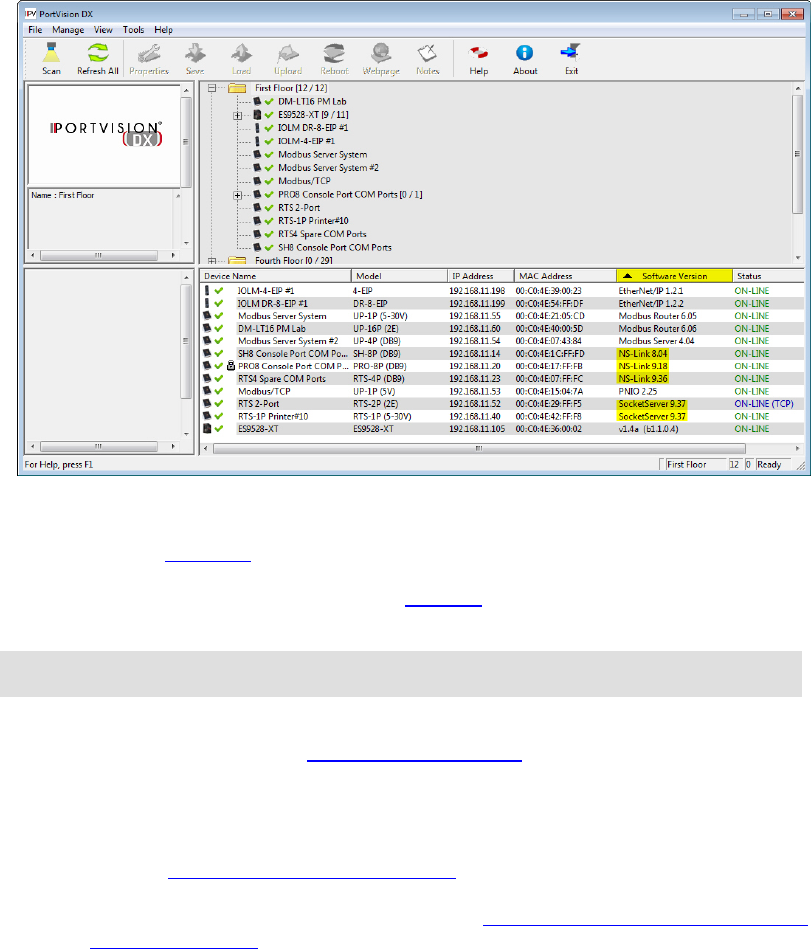Screen dimensions: 811x949
Task: Click tree pane scroll down arrow
Action: coord(798,258)
